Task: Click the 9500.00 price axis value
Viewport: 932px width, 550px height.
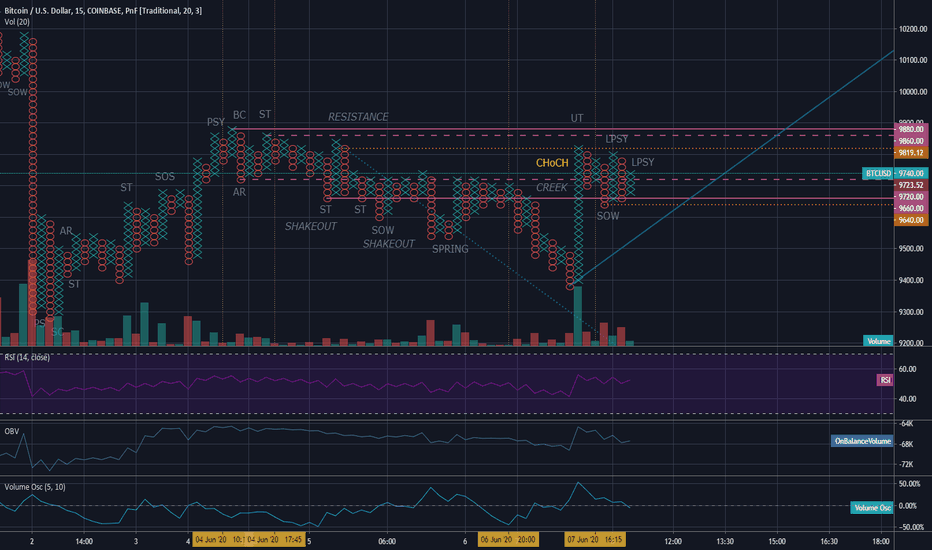Action: click(x=913, y=249)
